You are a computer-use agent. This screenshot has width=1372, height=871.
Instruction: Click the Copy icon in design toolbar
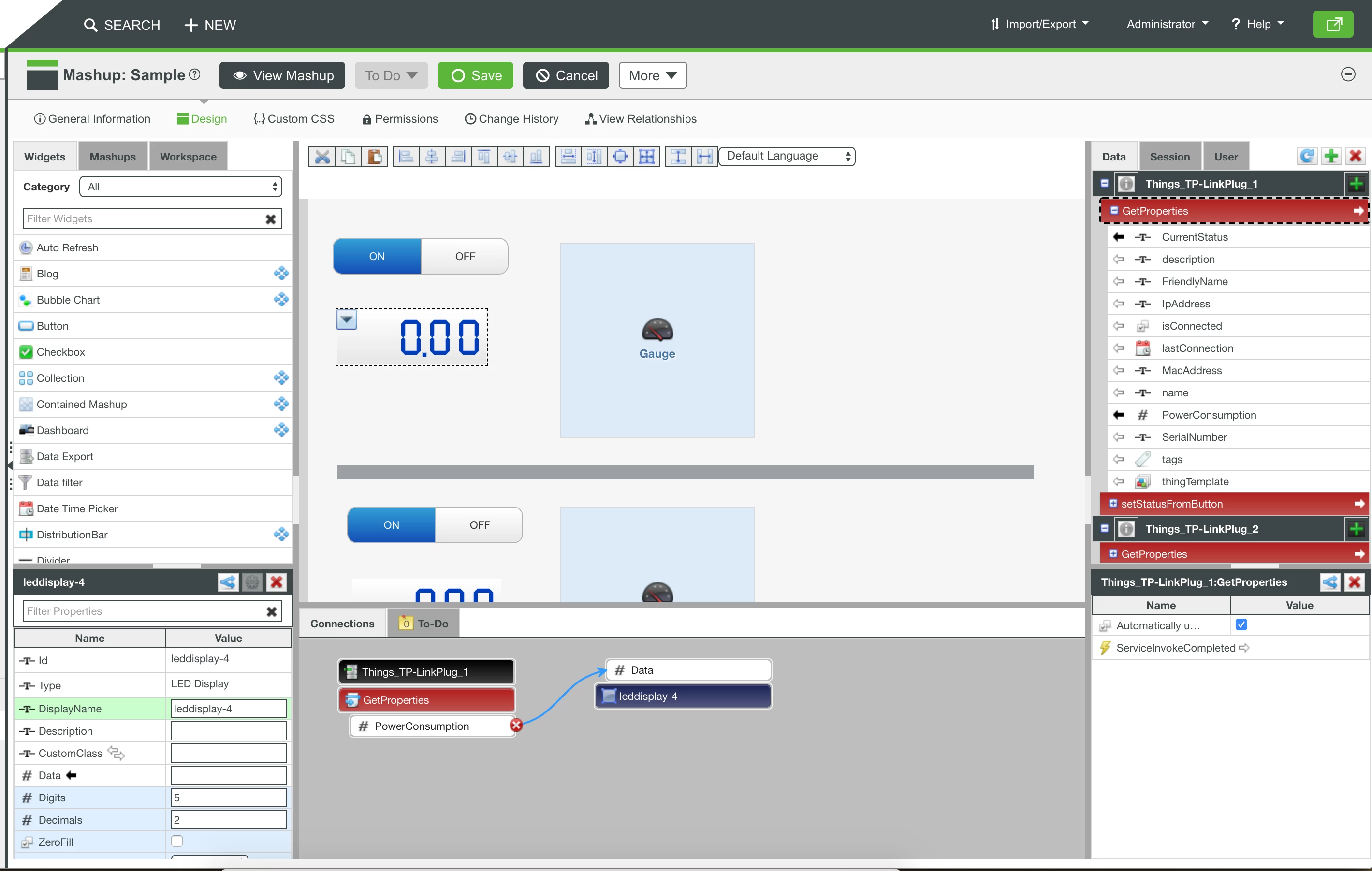pos(348,157)
